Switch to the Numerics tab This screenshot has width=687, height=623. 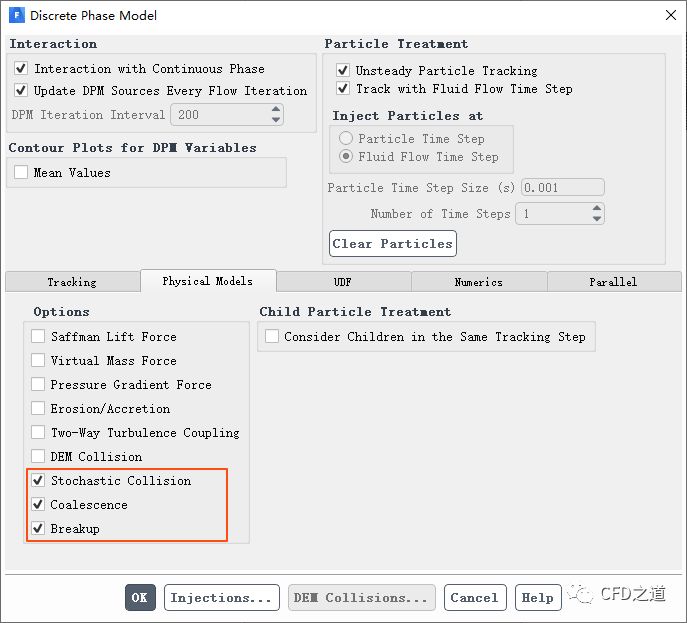[479, 282]
